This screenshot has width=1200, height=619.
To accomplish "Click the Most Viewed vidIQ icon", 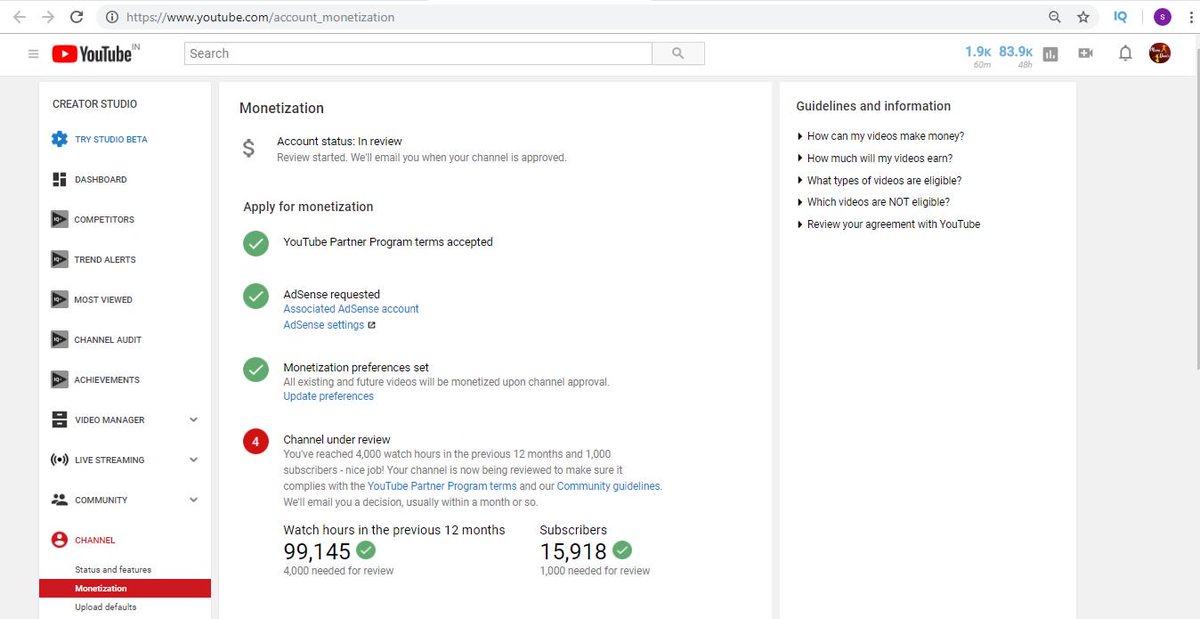I will coord(59,299).
